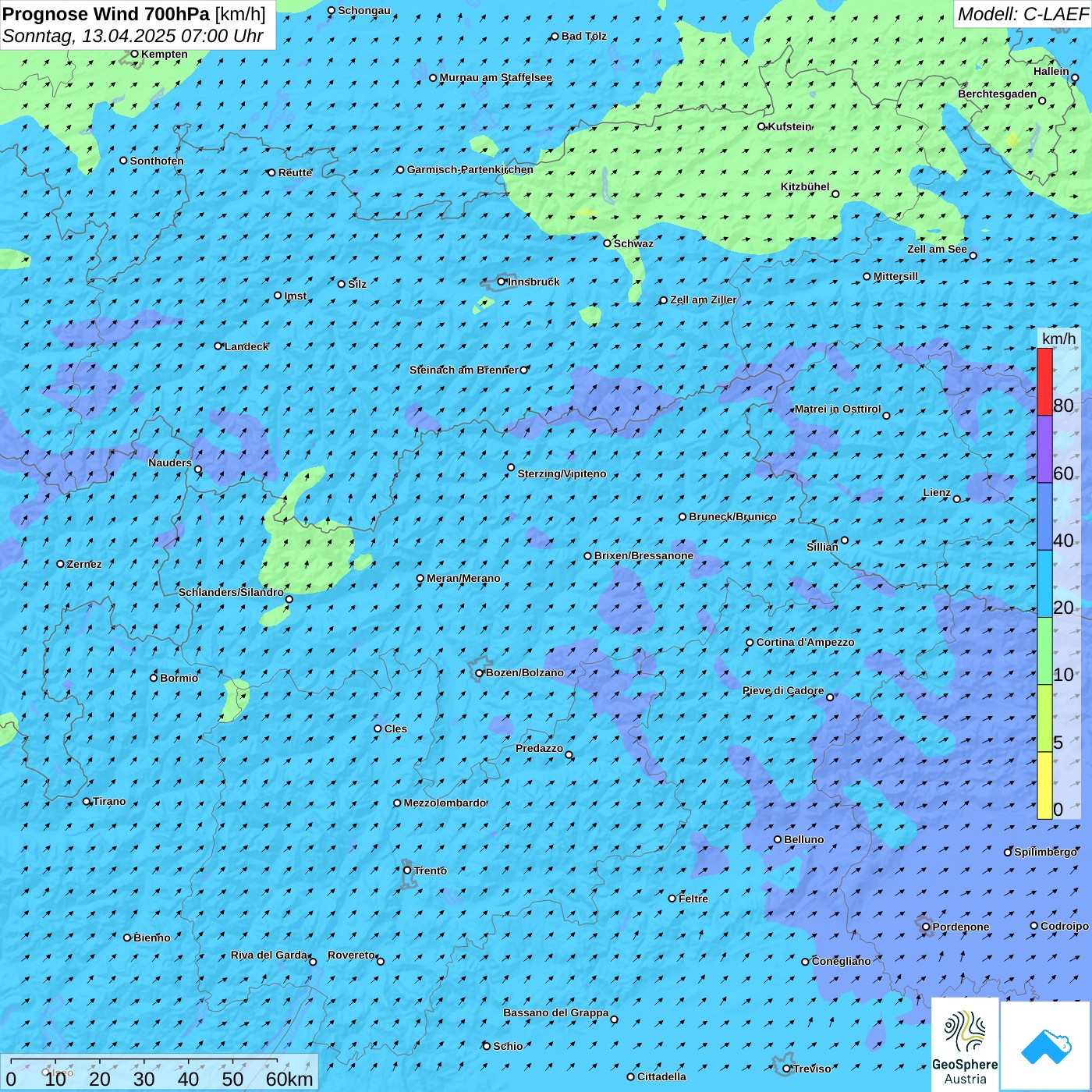Select the Cortina d'Ampezzo marker
The width and height of the screenshot is (1092, 1092).
click(750, 643)
